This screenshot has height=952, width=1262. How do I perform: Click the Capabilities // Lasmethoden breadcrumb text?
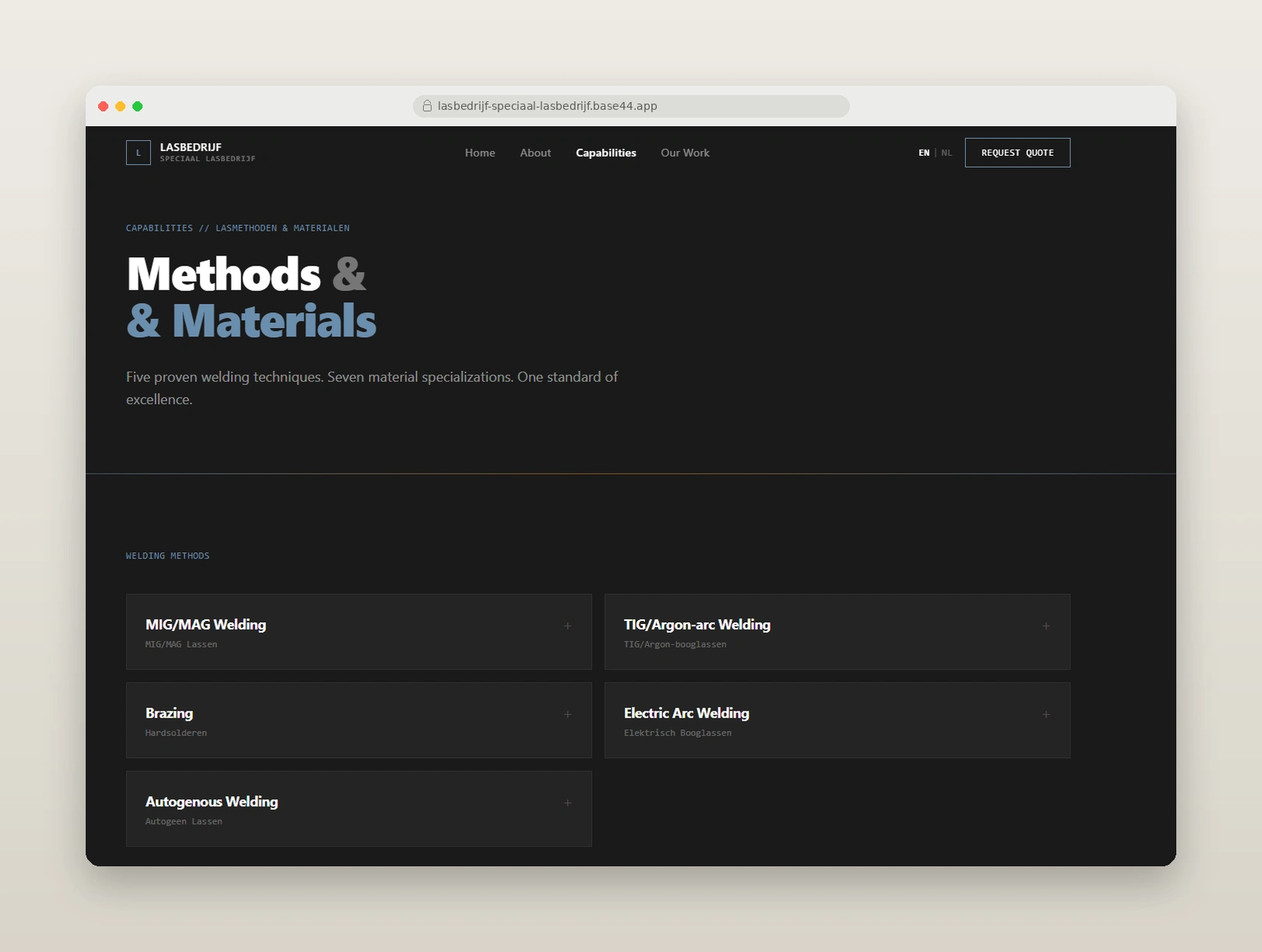click(x=238, y=228)
